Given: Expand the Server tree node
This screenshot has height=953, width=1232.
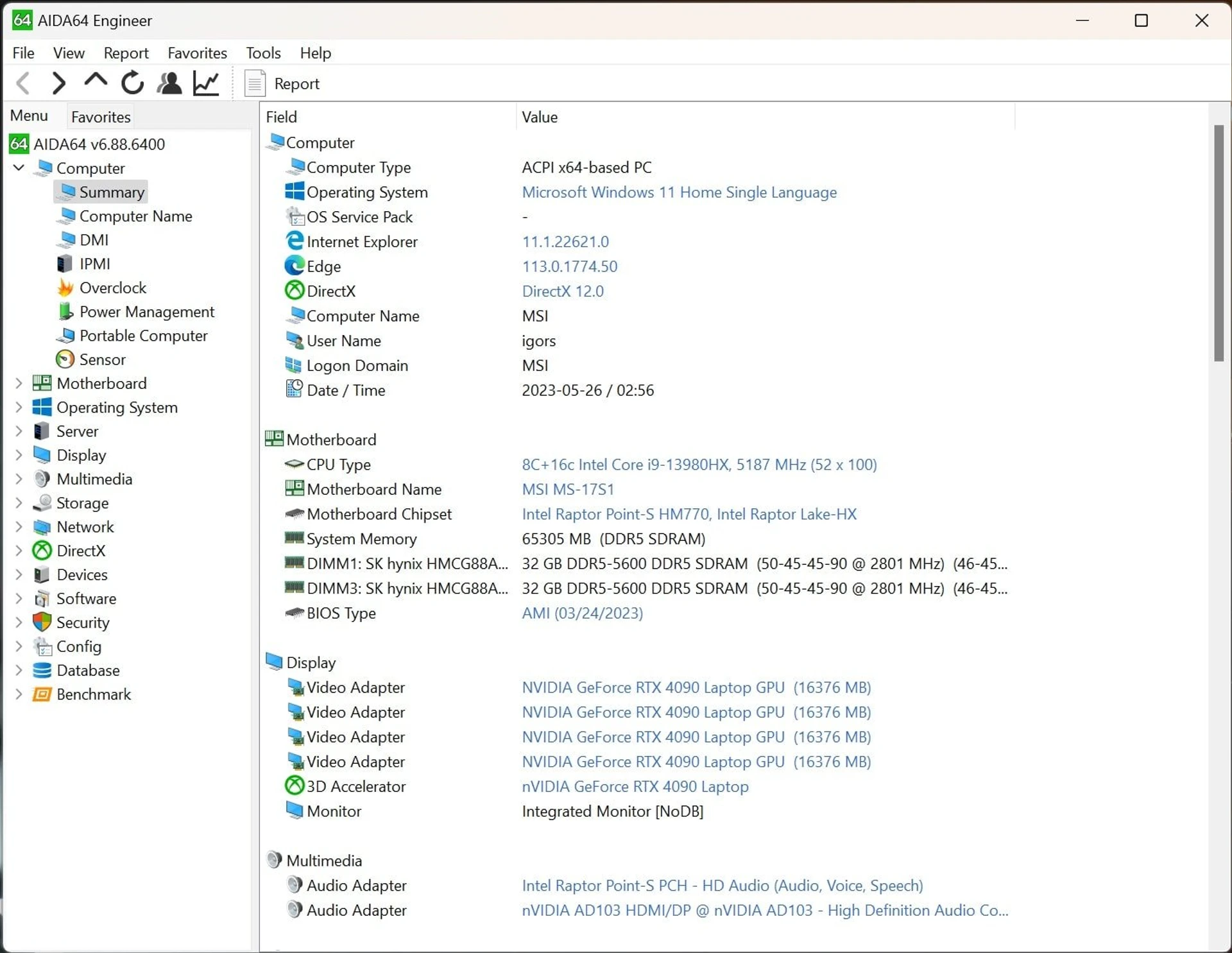Looking at the screenshot, I should point(19,431).
